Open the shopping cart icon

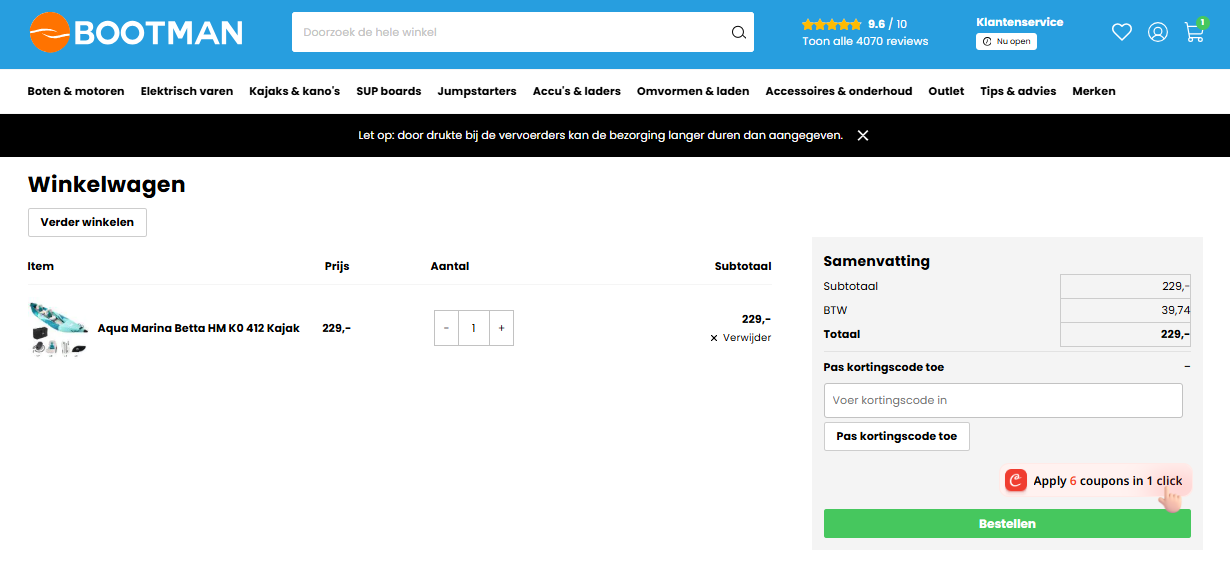coord(1194,32)
